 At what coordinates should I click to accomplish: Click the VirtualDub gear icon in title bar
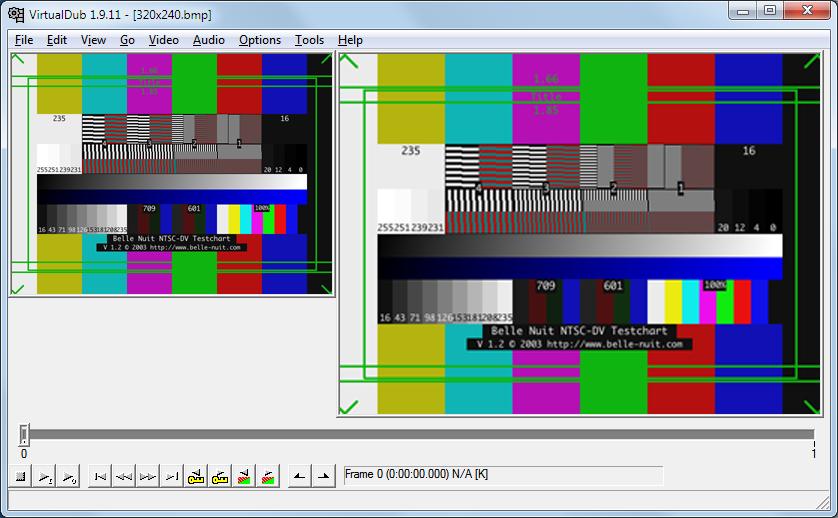coord(17,14)
